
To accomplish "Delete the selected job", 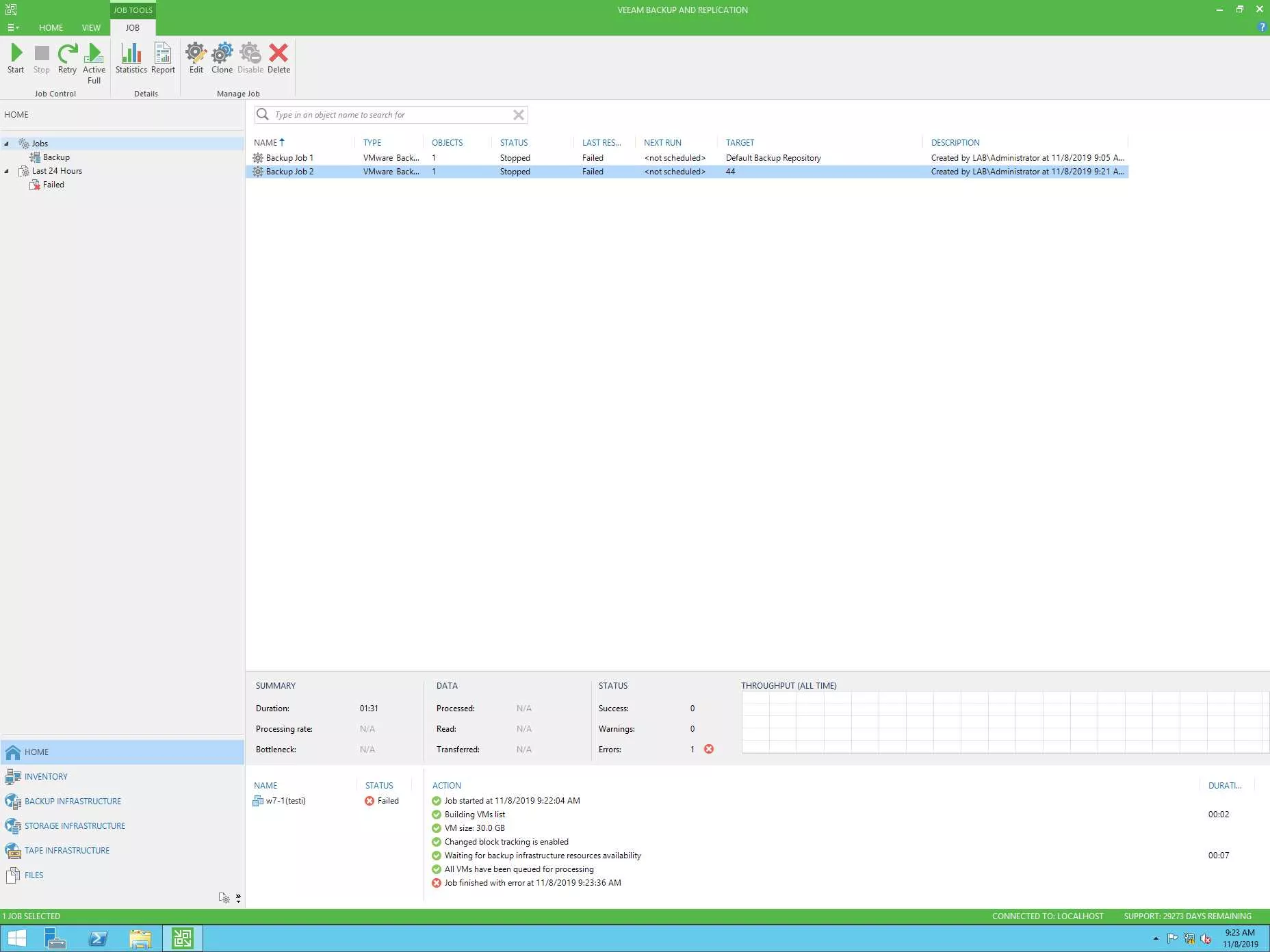I will point(278,59).
